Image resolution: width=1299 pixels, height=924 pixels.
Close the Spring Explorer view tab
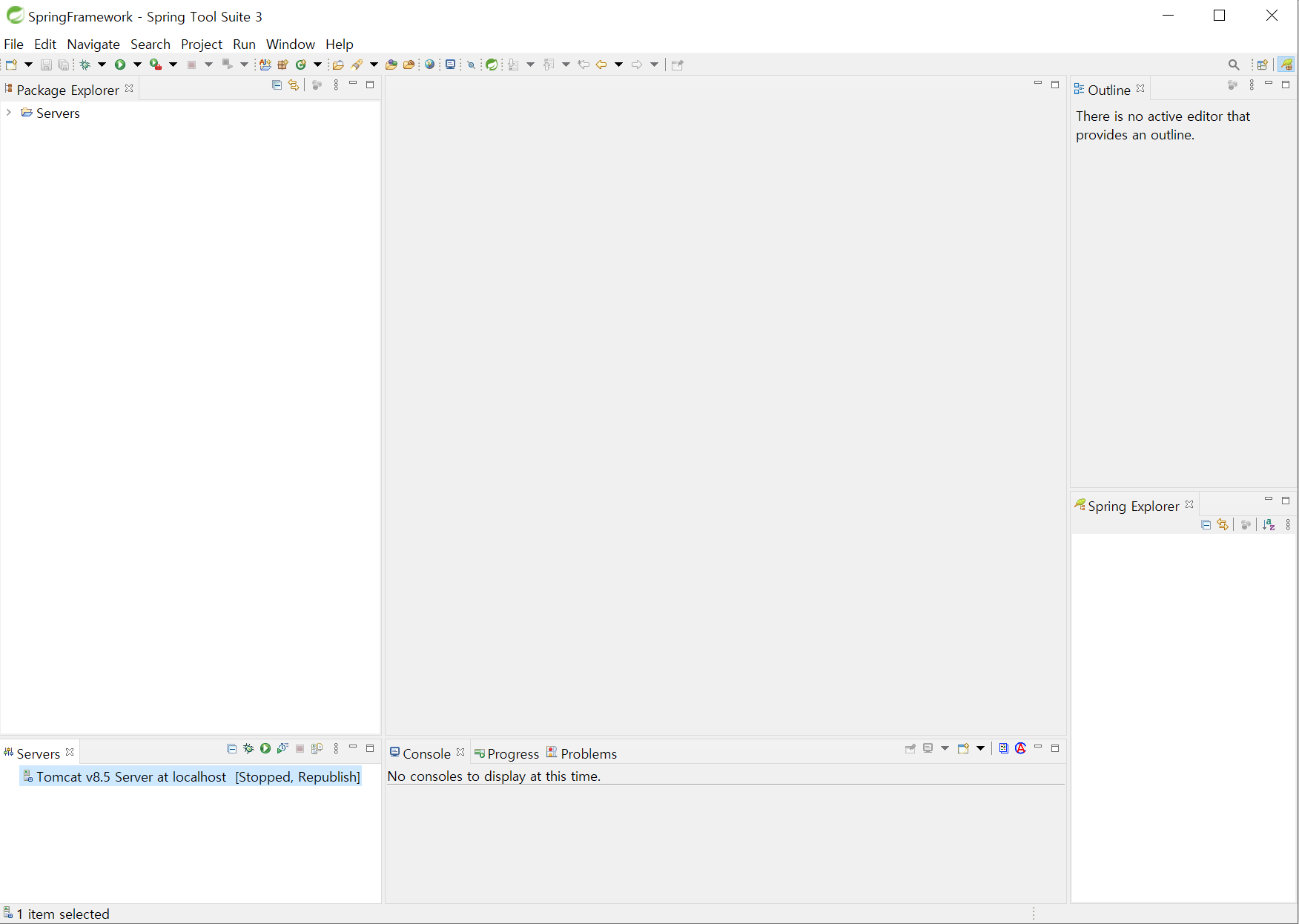[1189, 504]
